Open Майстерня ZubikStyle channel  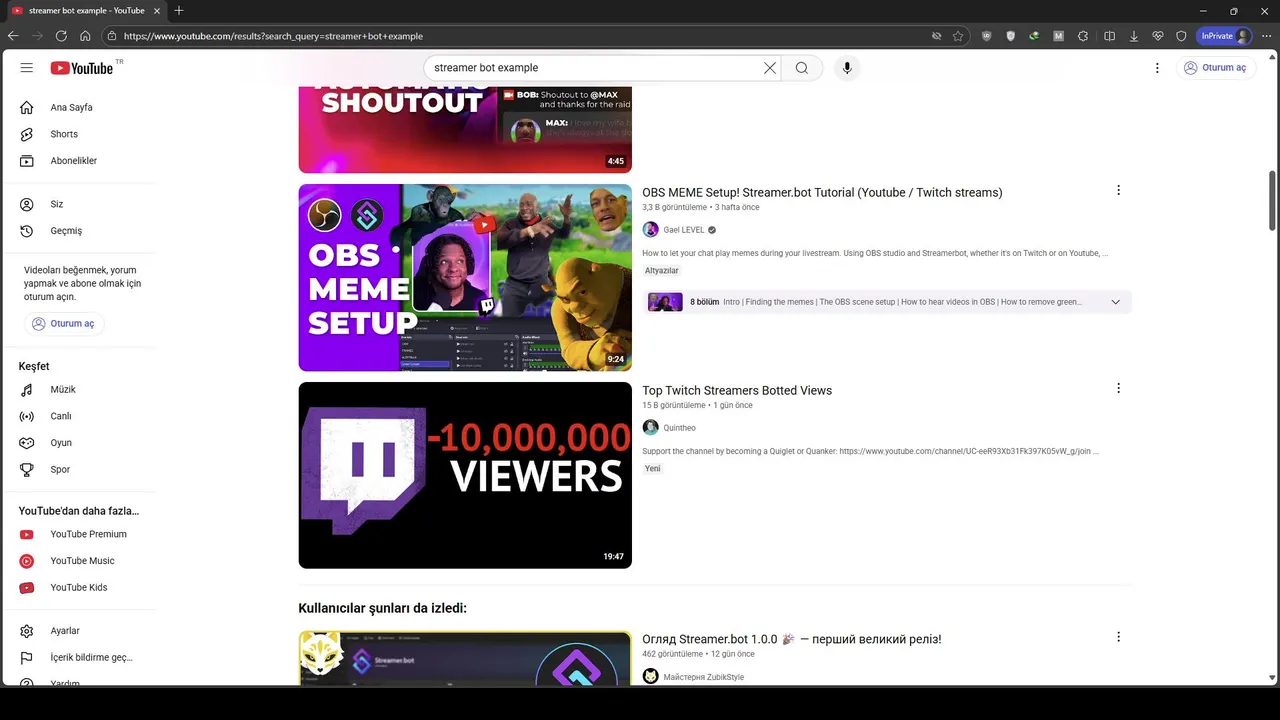point(703,677)
